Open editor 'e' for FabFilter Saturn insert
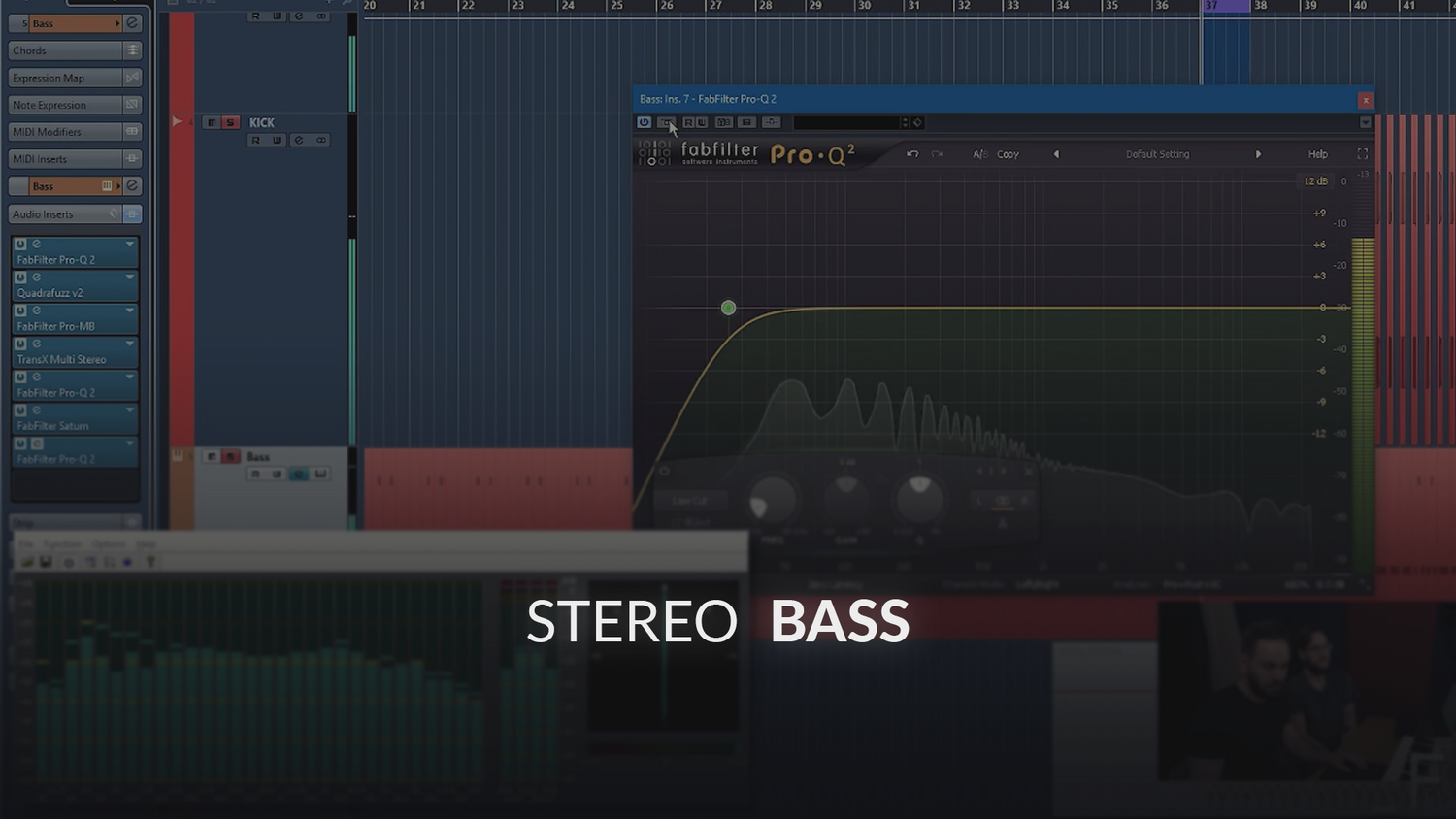1456x819 pixels. (37, 409)
